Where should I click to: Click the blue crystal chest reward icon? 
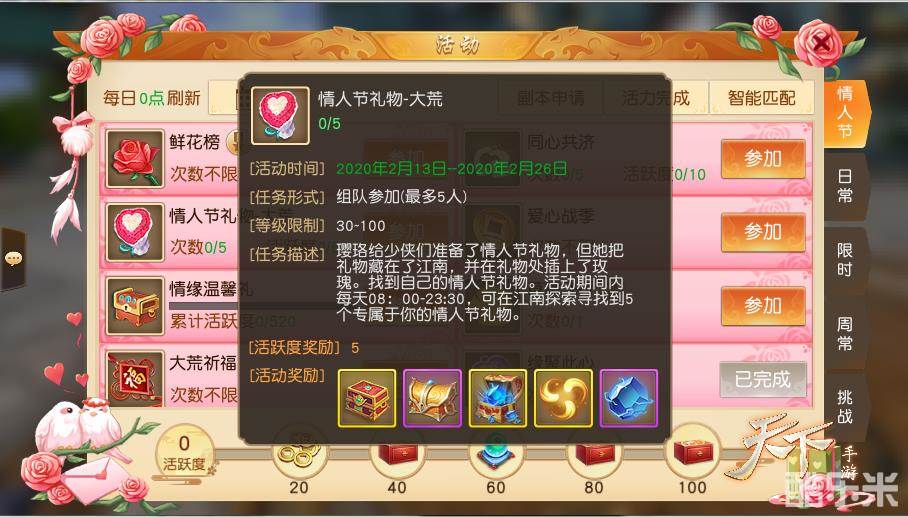(x=498, y=398)
